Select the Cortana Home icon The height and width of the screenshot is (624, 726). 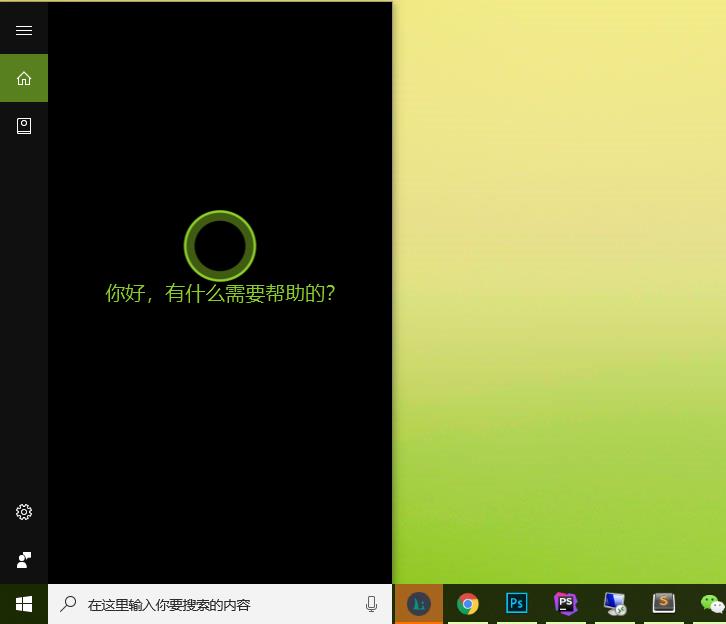pos(24,78)
